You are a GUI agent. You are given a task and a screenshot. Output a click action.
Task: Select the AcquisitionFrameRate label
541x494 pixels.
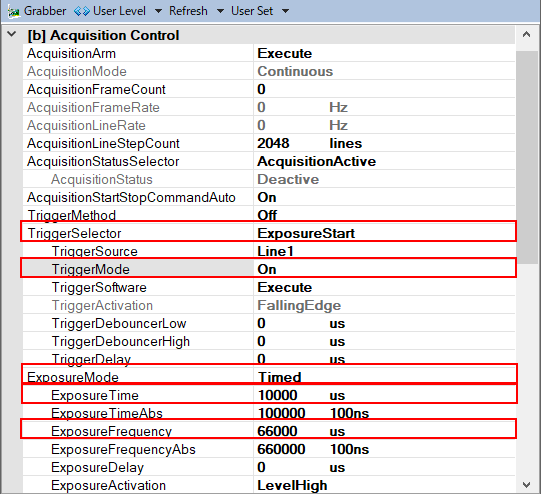(93, 107)
